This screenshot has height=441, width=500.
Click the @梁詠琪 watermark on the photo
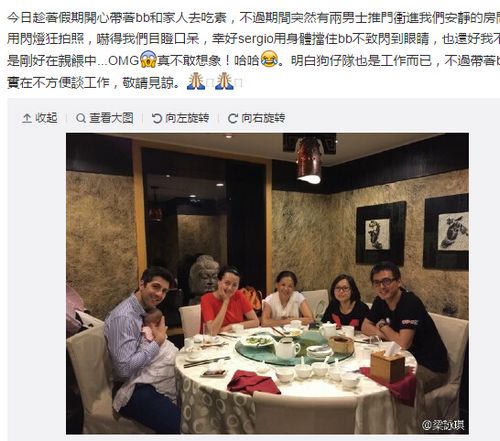coord(443,425)
